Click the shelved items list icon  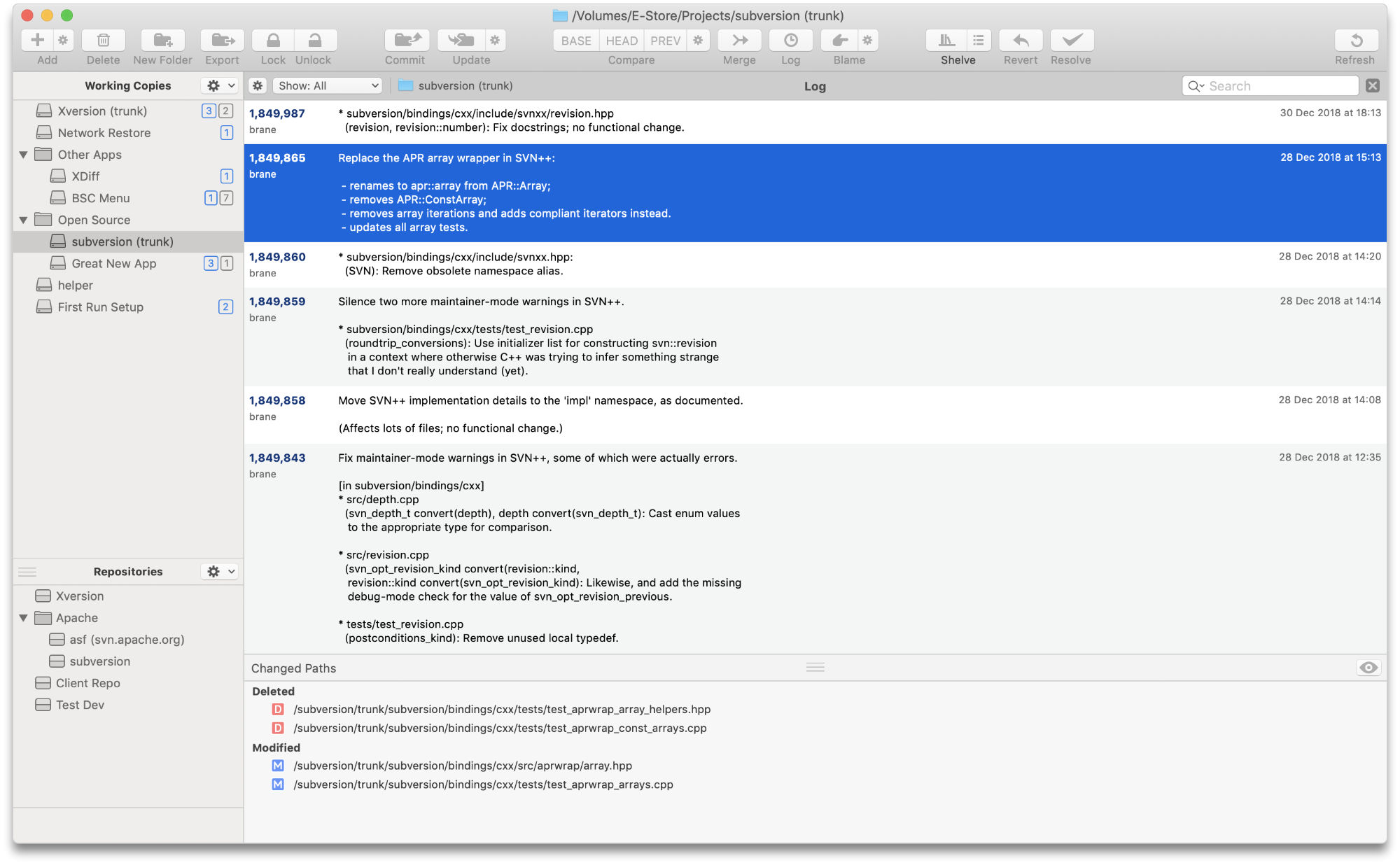979,40
